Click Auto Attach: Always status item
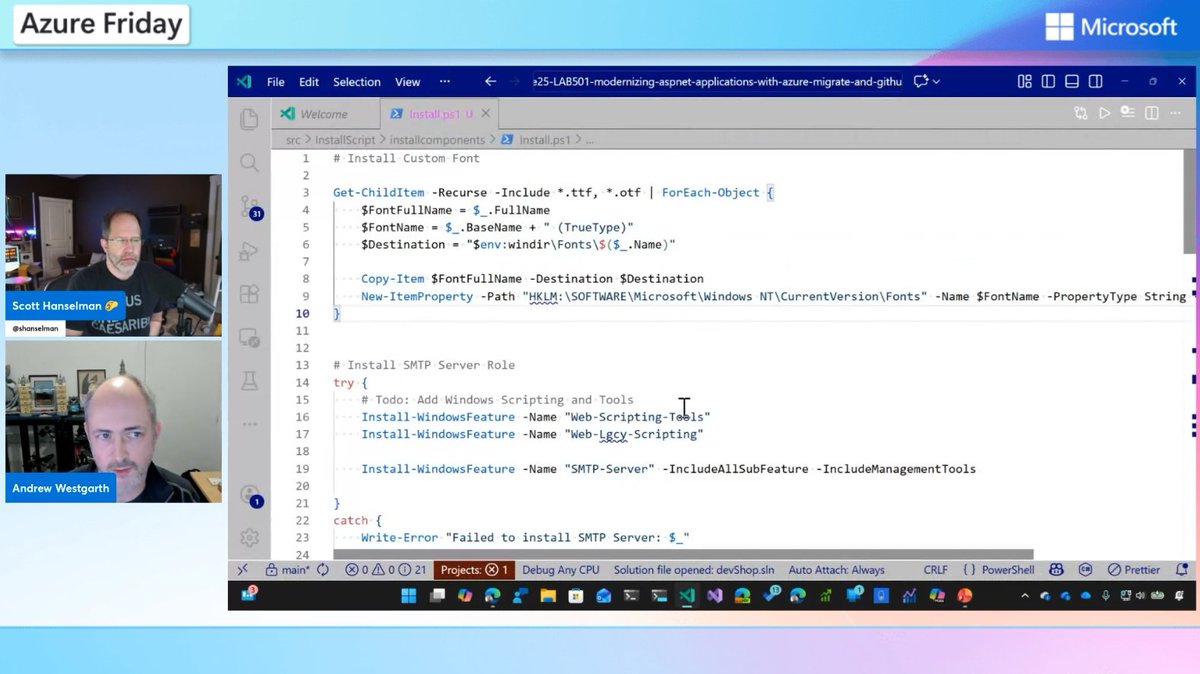Image resolution: width=1200 pixels, height=674 pixels. (x=836, y=570)
